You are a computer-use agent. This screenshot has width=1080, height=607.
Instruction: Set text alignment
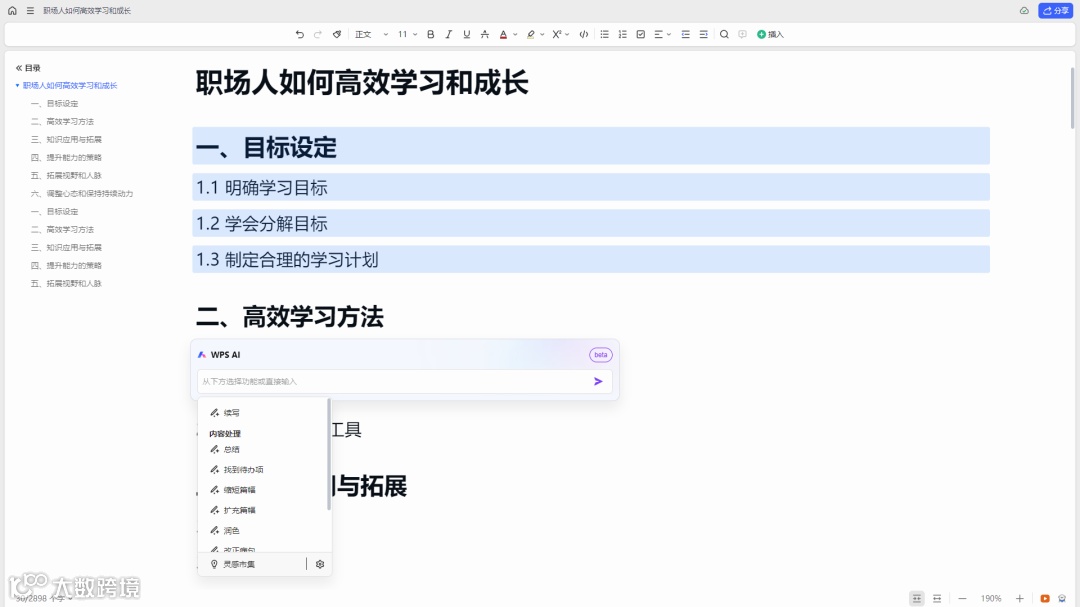click(x=658, y=34)
